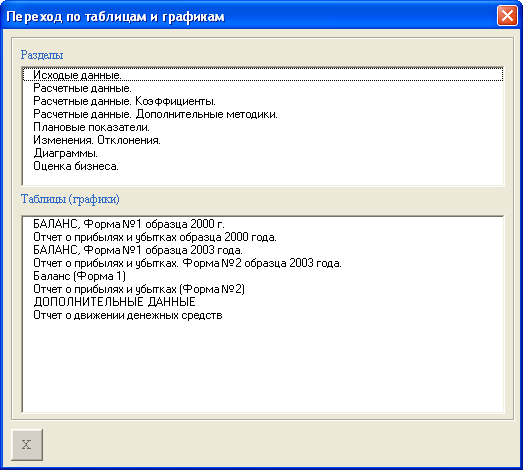Pick 'Расчетные данные. Дополнительные методики.' row

tap(263, 114)
